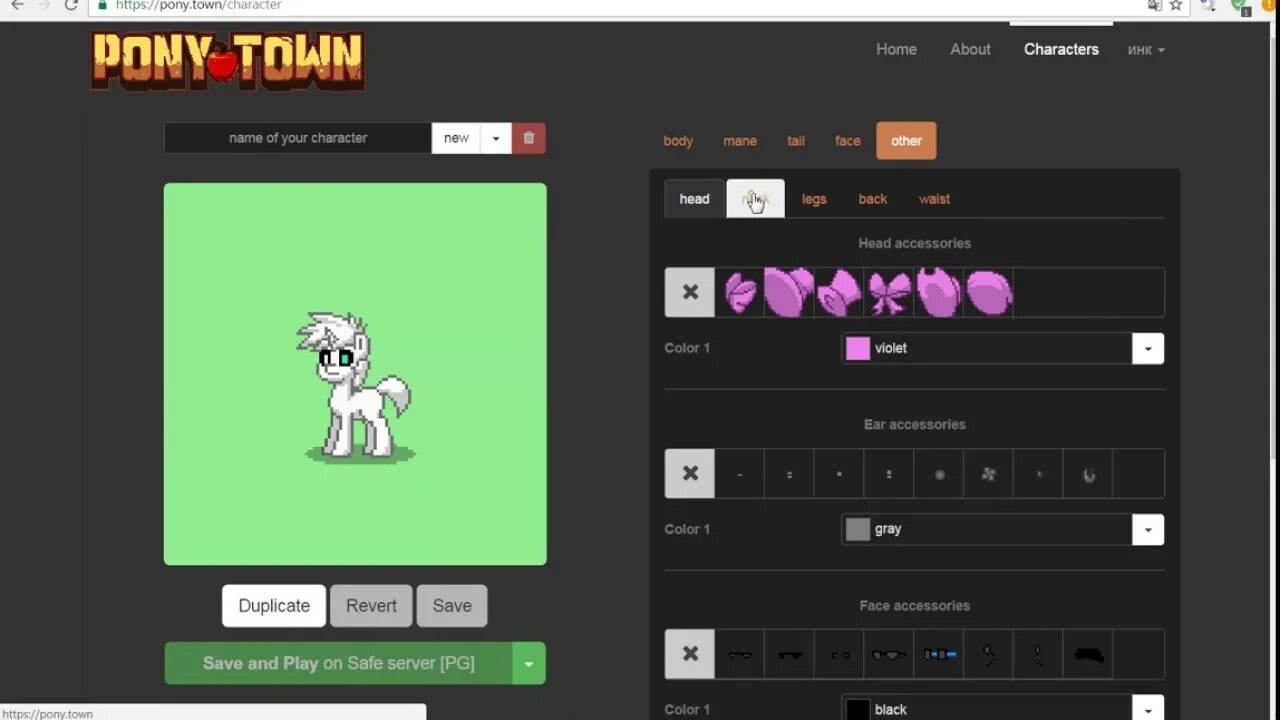
Task: Click the black color swatch
Action: pyautogui.click(x=858, y=709)
